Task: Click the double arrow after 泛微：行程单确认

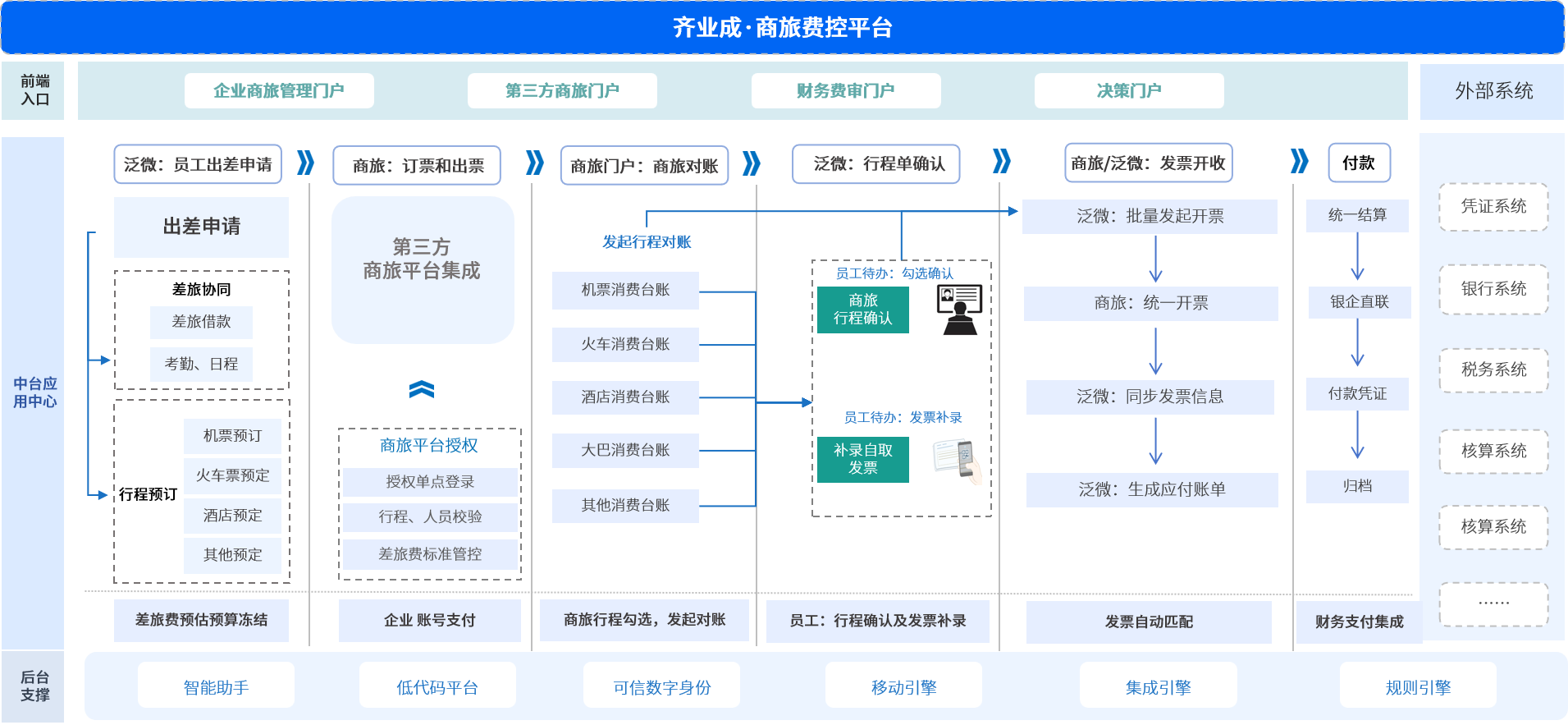Action: click(x=1001, y=161)
